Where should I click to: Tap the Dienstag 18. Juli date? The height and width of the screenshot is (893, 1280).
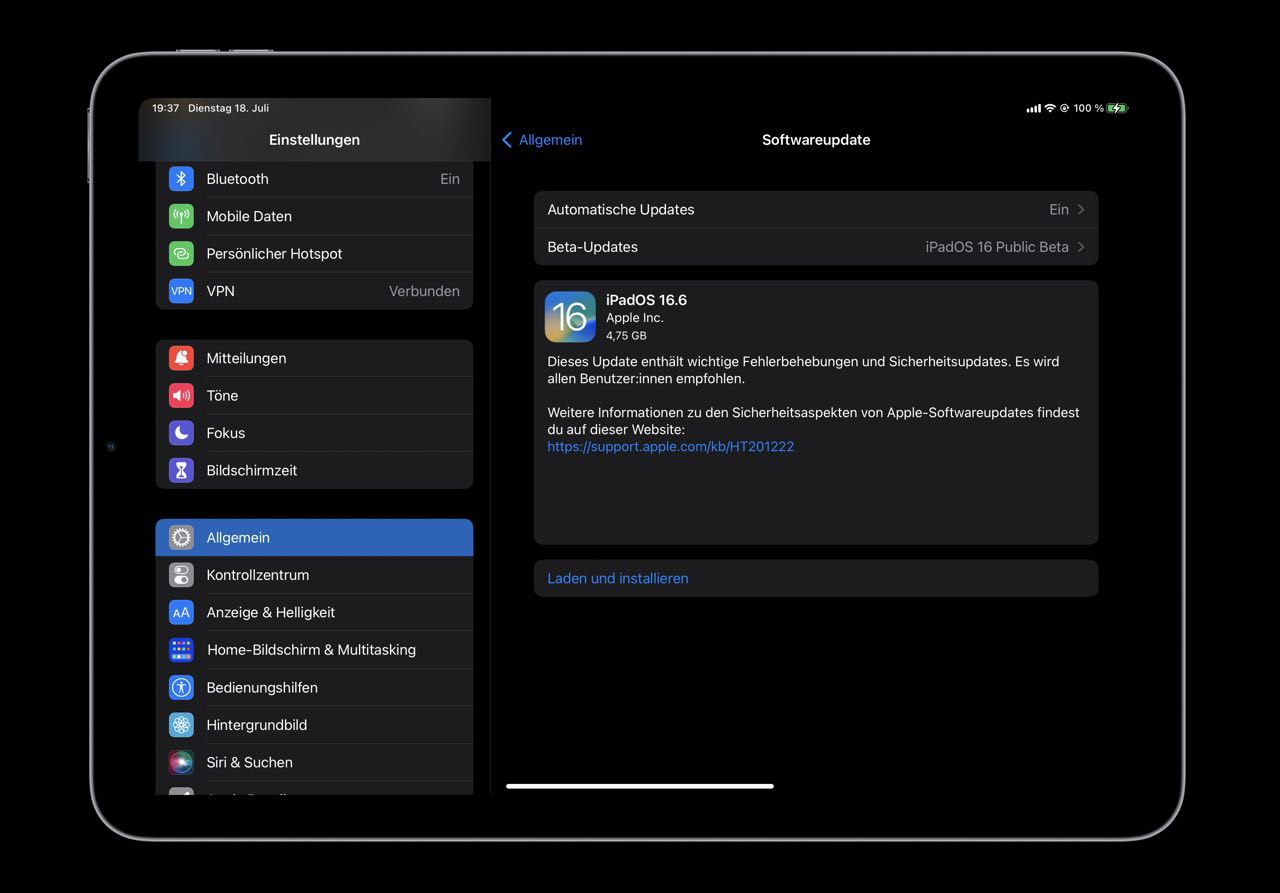click(228, 108)
